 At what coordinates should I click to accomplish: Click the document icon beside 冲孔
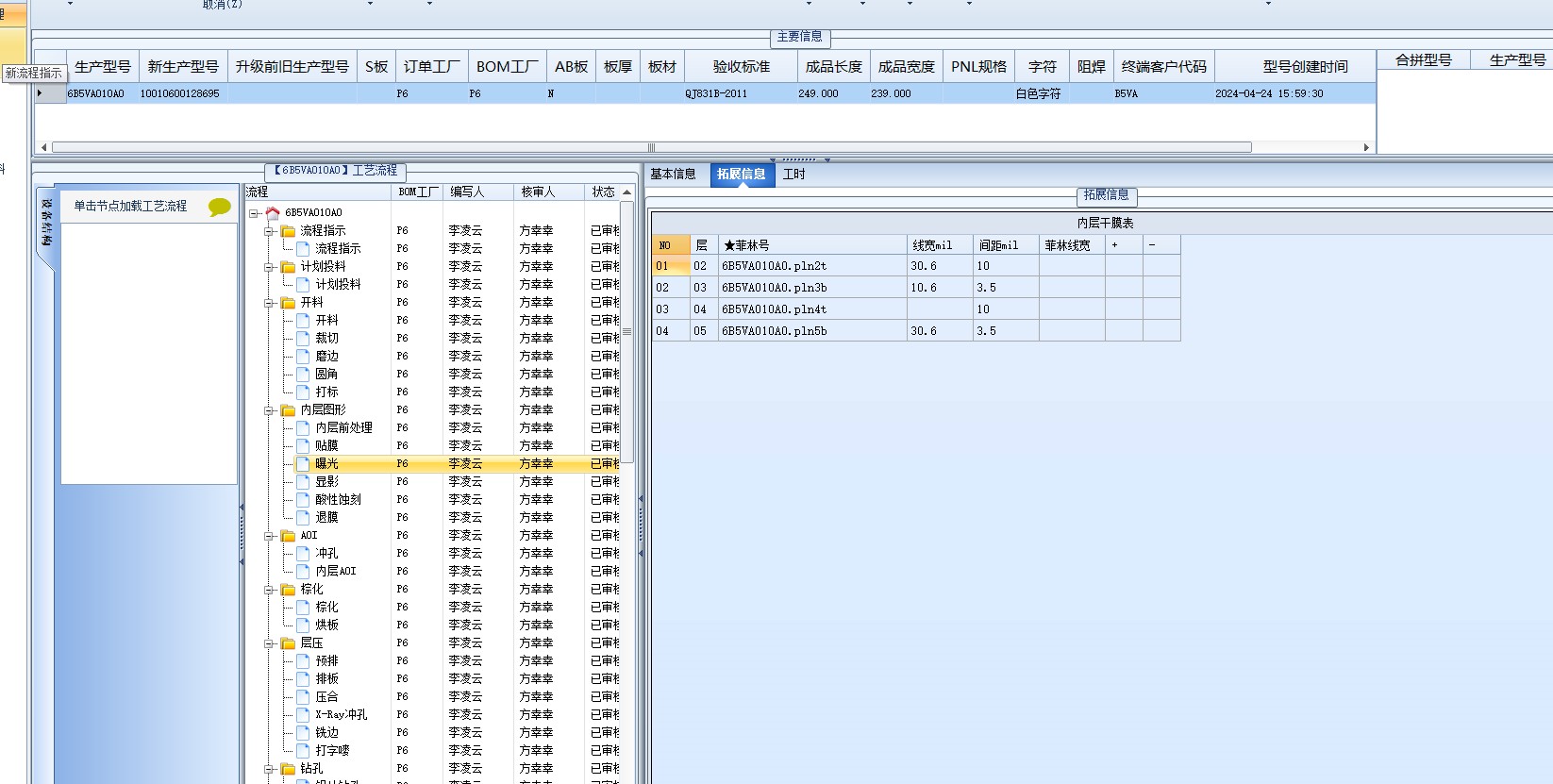click(x=303, y=554)
